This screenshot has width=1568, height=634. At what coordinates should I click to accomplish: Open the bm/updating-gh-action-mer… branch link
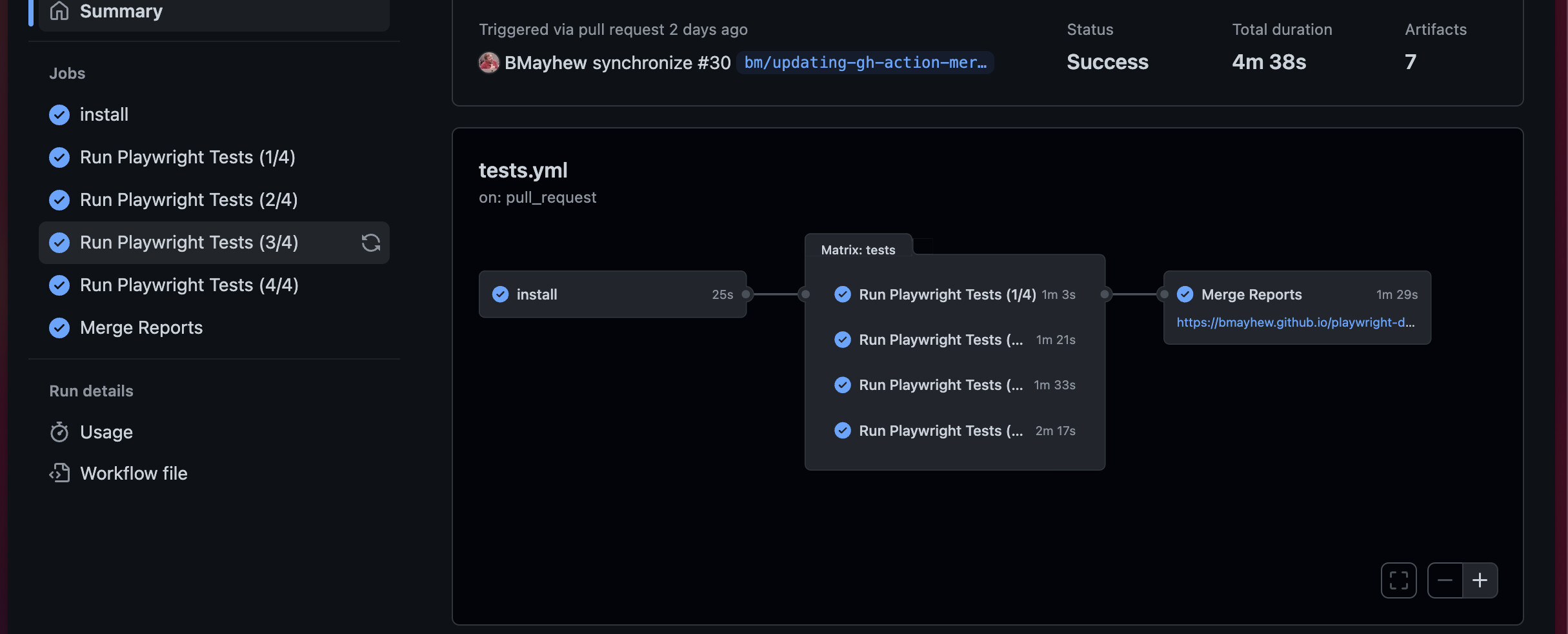click(x=865, y=63)
